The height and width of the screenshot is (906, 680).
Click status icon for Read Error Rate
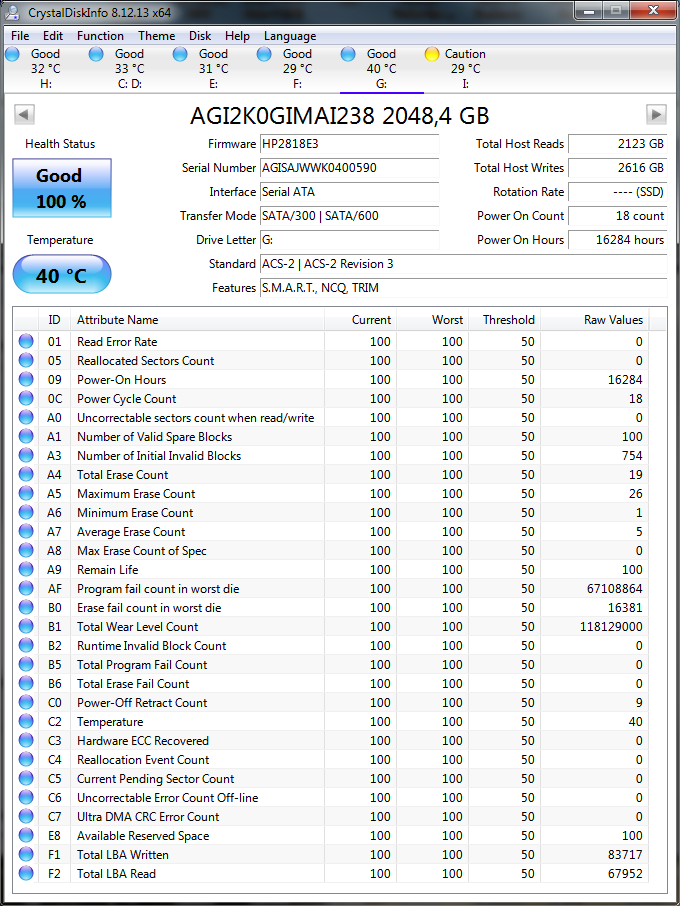pyautogui.click(x=26, y=341)
